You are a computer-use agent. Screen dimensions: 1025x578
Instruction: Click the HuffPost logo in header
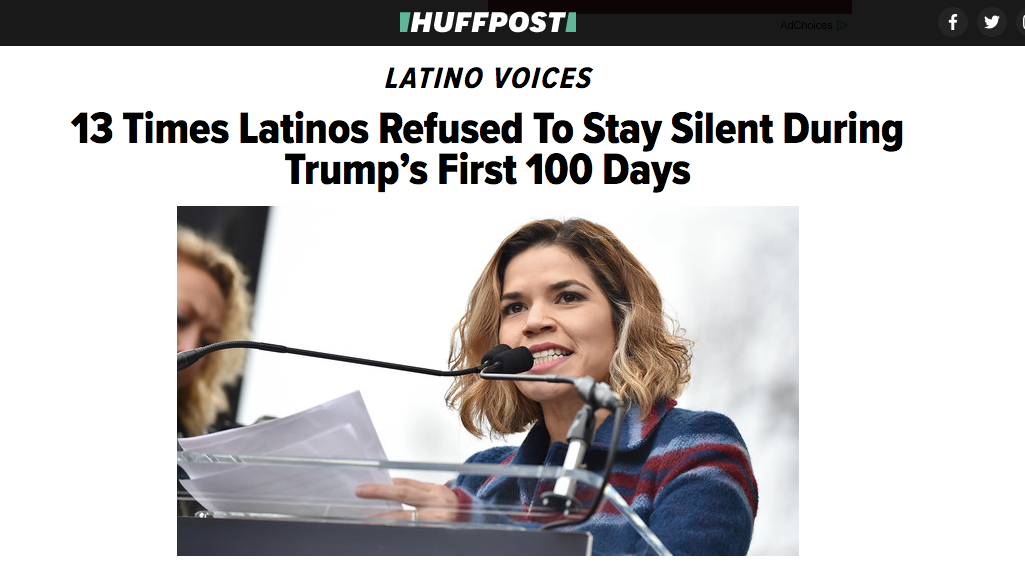click(488, 23)
